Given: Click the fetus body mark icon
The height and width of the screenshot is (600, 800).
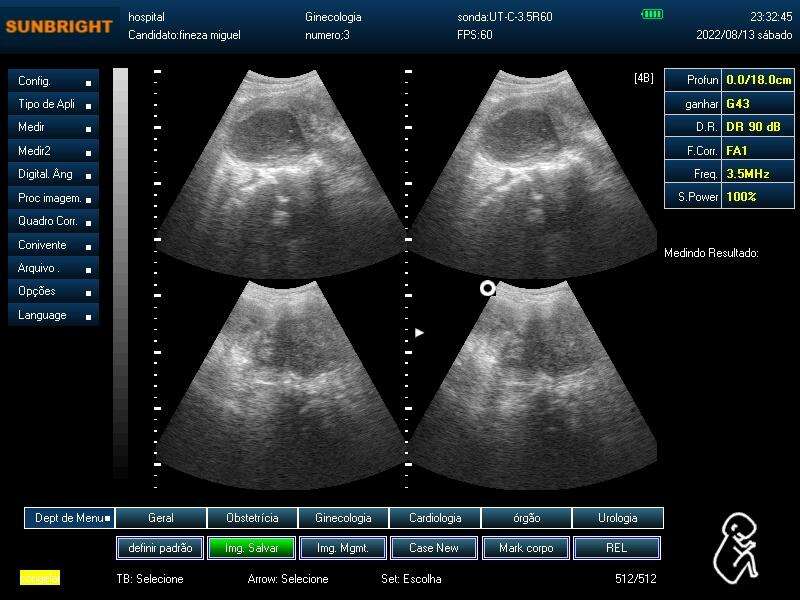Looking at the screenshot, I should (737, 548).
